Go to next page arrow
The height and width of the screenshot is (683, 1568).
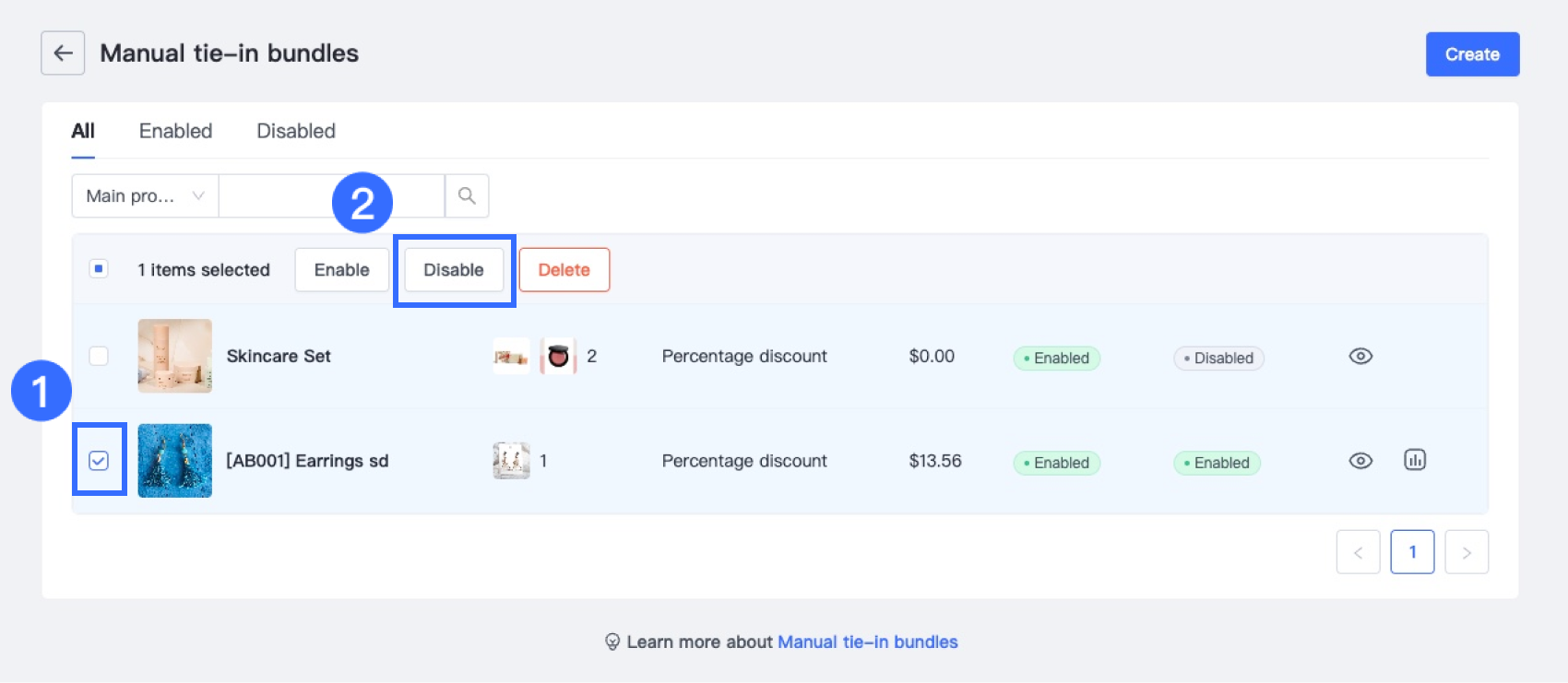[1467, 552]
